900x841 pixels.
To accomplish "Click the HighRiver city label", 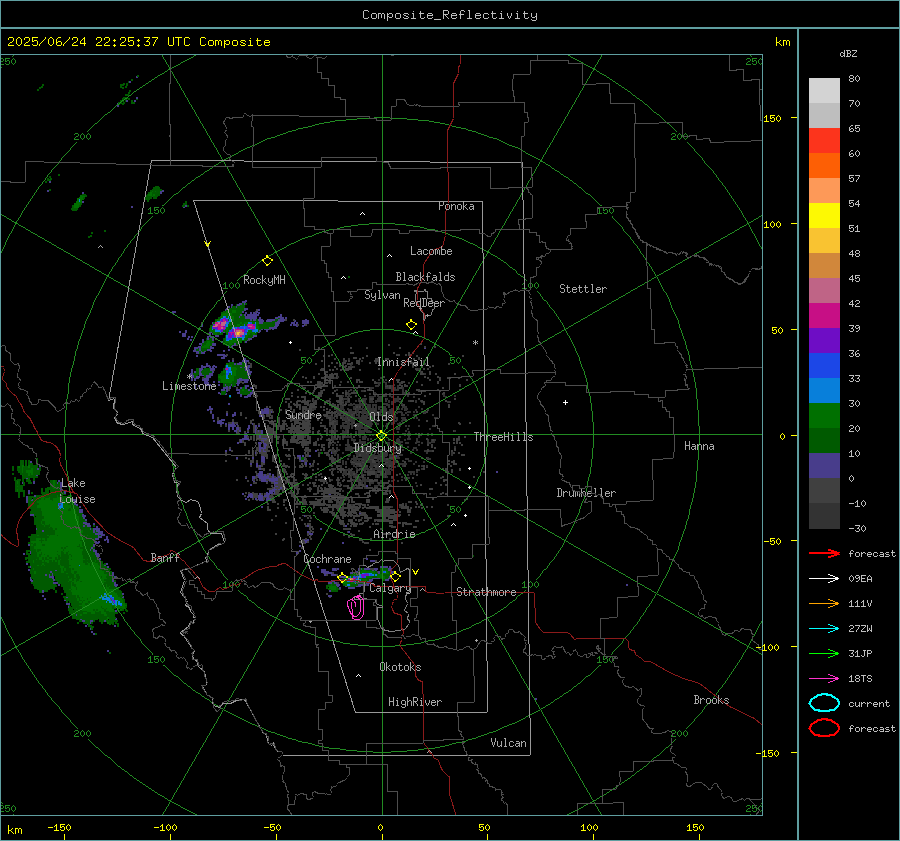I will pyautogui.click(x=415, y=702).
